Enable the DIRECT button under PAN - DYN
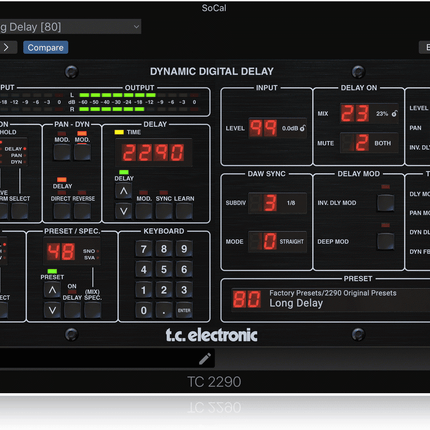430x430 pixels. click(x=62, y=211)
